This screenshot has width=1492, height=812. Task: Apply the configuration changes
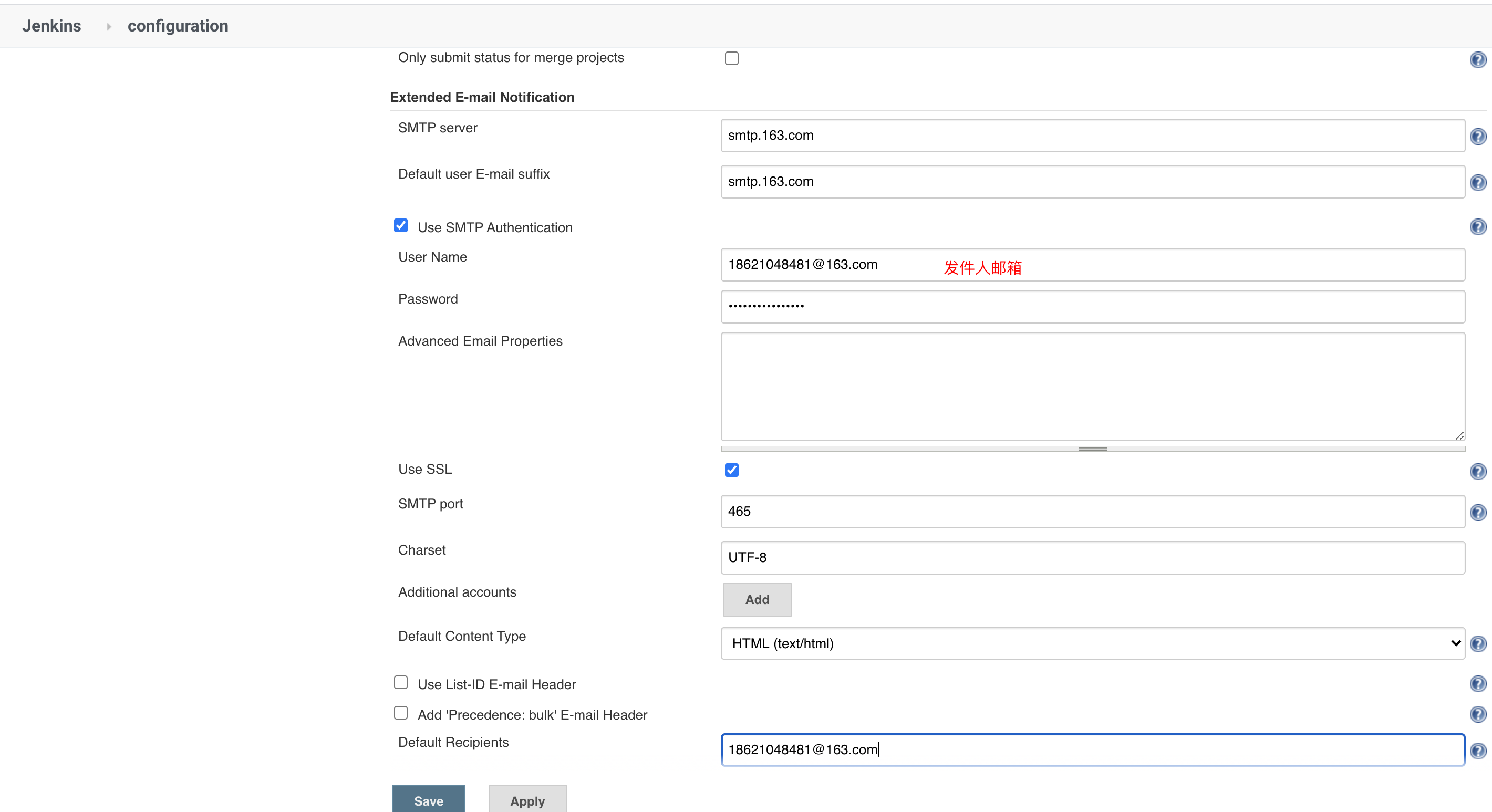click(527, 799)
